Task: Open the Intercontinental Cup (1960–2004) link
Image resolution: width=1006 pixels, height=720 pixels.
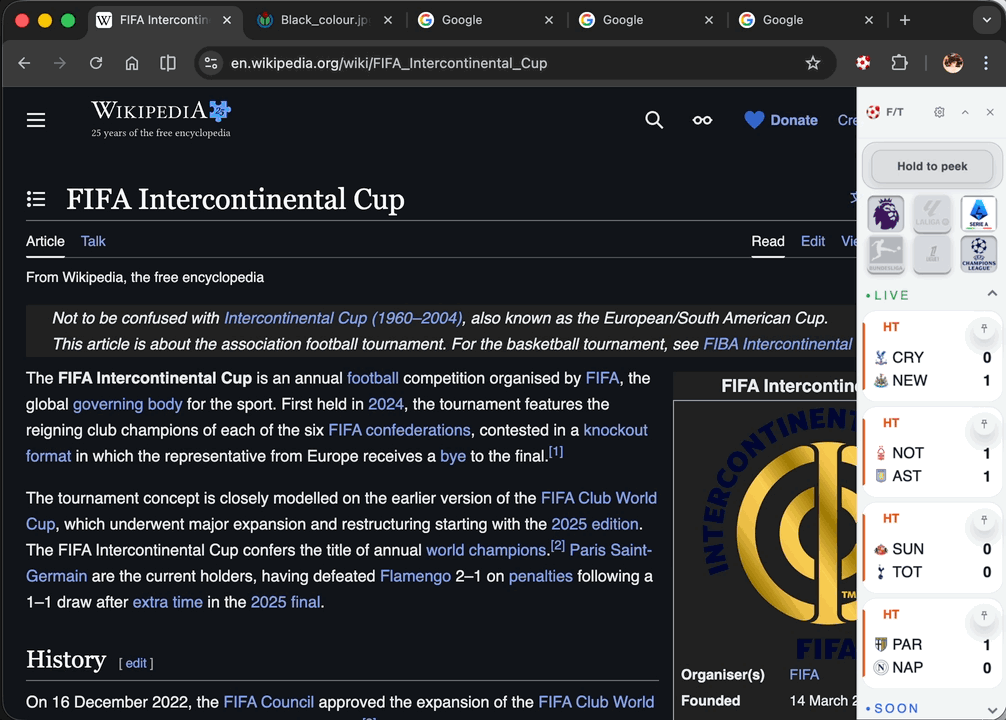Action: [x=343, y=318]
